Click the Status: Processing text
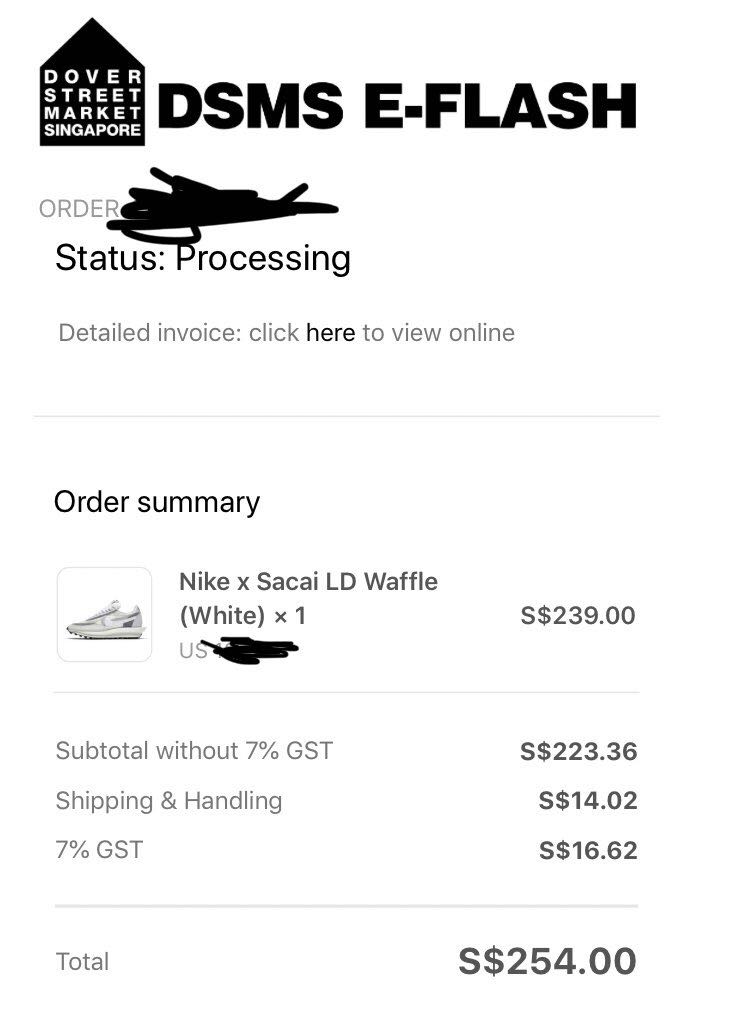 pos(203,258)
